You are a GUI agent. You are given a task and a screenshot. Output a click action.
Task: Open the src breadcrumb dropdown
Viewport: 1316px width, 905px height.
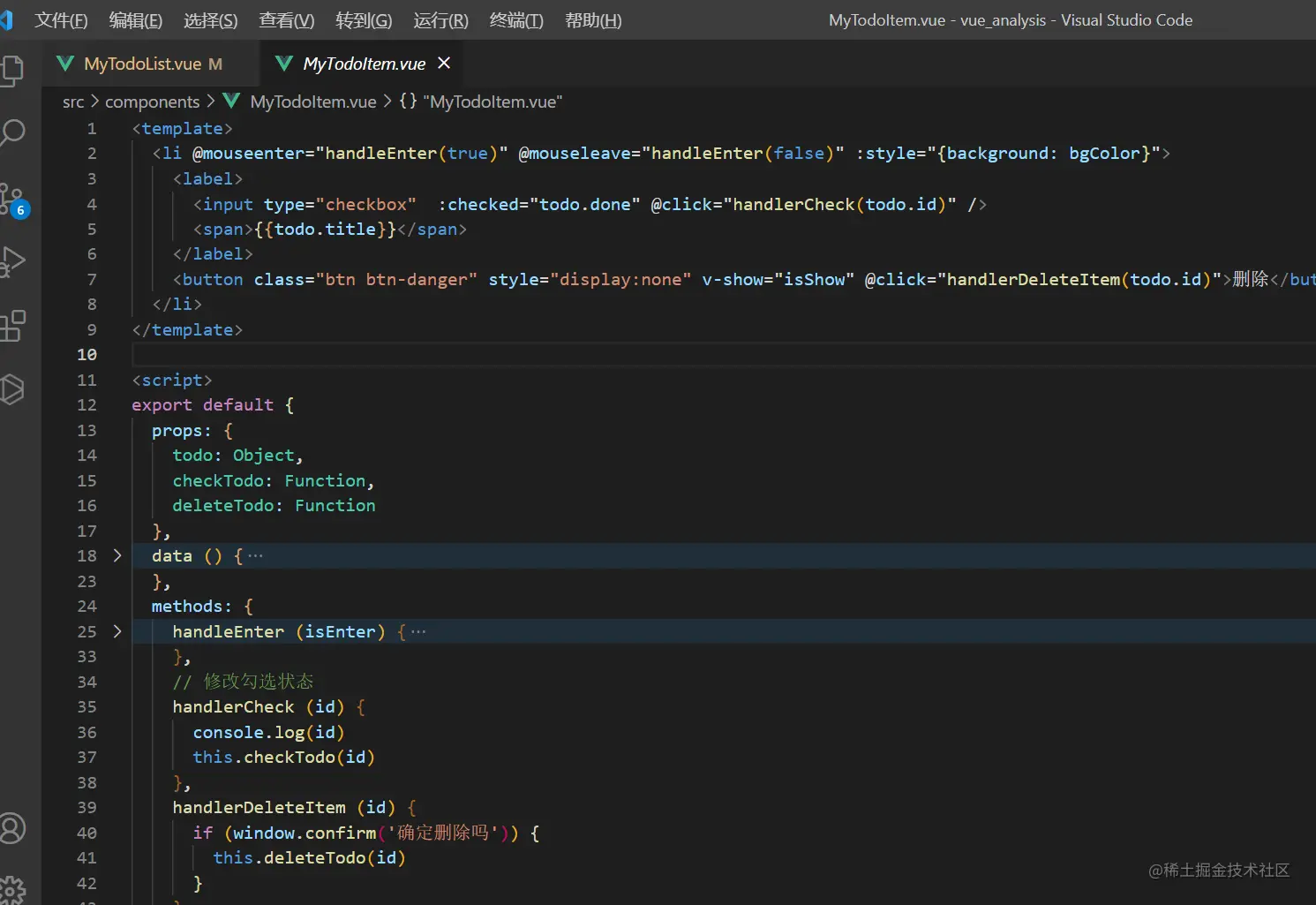73,102
